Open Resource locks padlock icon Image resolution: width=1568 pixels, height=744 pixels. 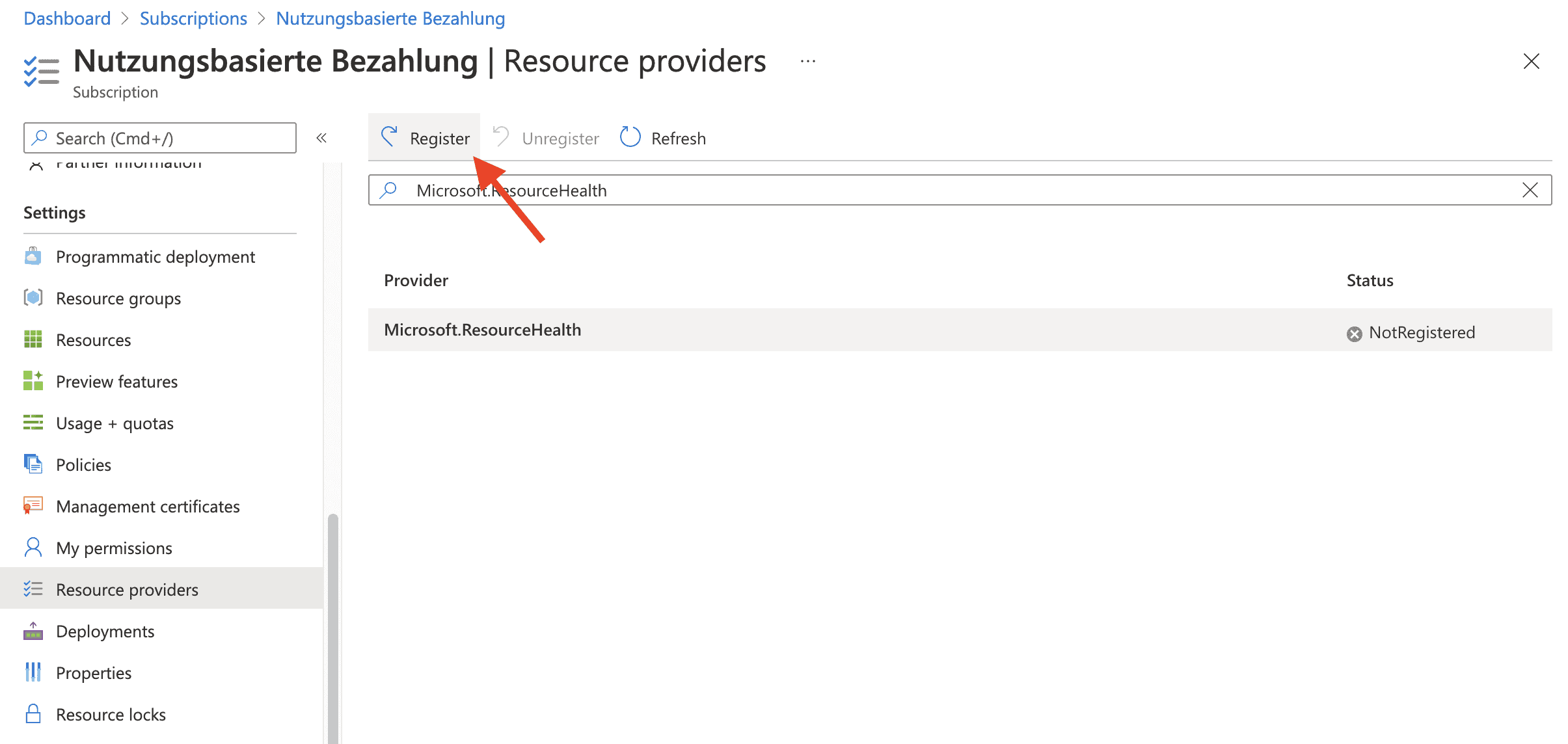tap(33, 714)
